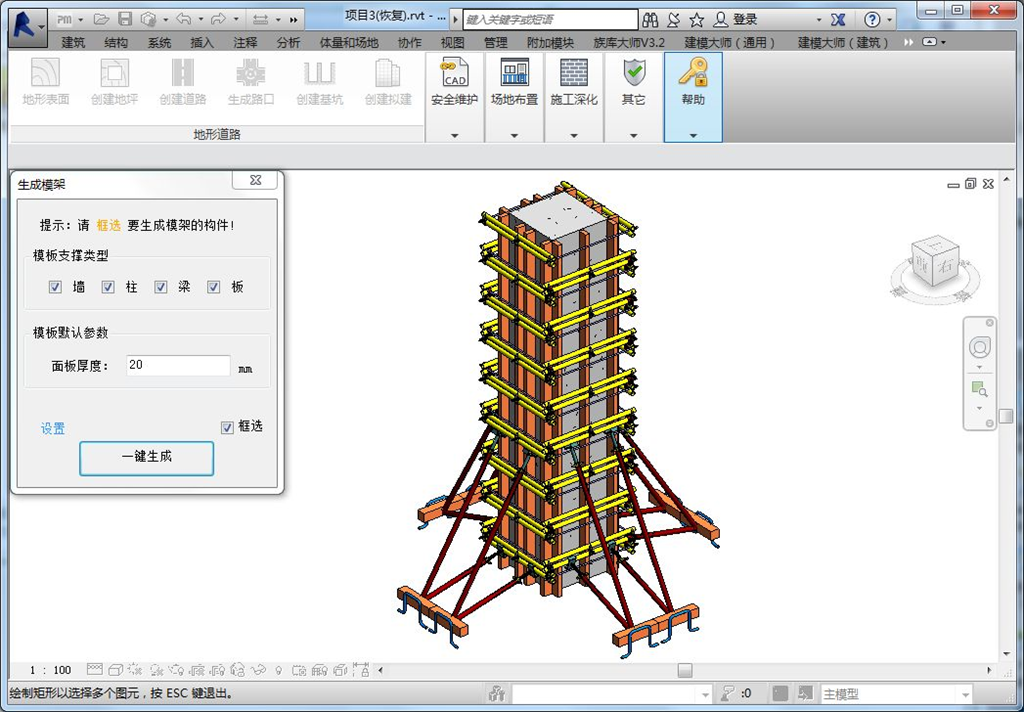Open the 1 : 100 view scale selector

pos(50,670)
